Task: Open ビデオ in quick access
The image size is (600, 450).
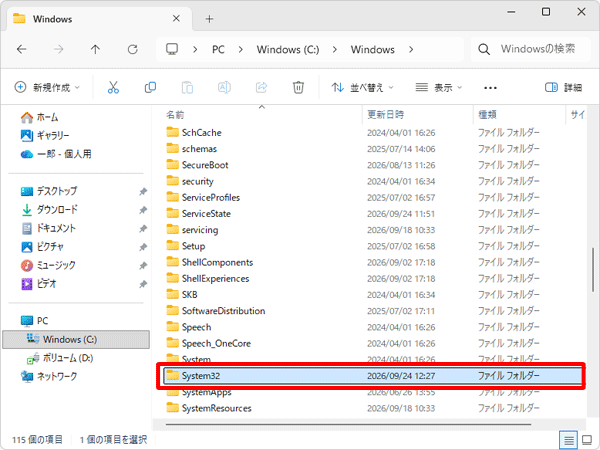Action: pyautogui.click(x=39, y=284)
